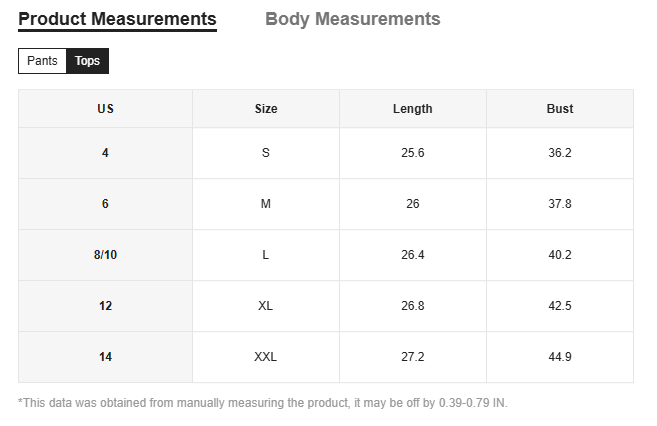657x426 pixels.
Task: Select the Tops size chart toggle
Action: [88, 61]
